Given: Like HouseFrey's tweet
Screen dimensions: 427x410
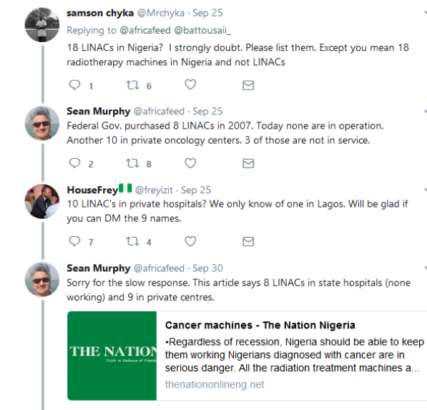Looking at the screenshot, I should tap(190, 241).
